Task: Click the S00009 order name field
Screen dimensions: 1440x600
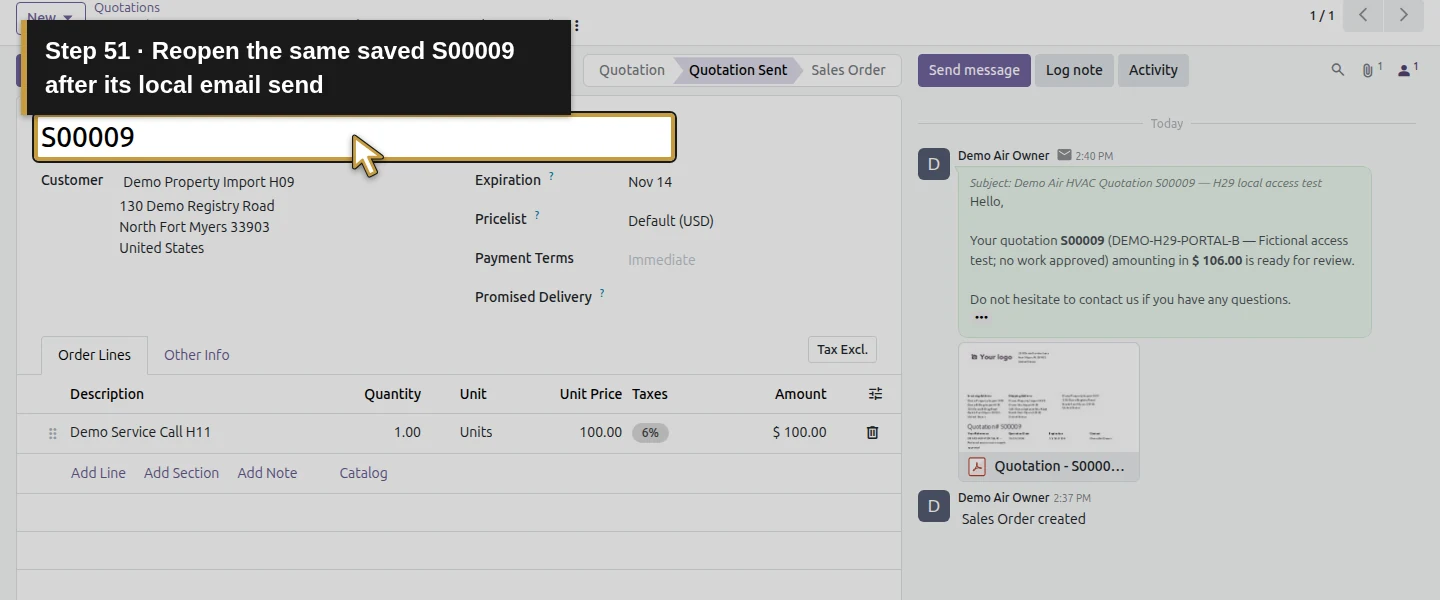Action: pos(355,137)
